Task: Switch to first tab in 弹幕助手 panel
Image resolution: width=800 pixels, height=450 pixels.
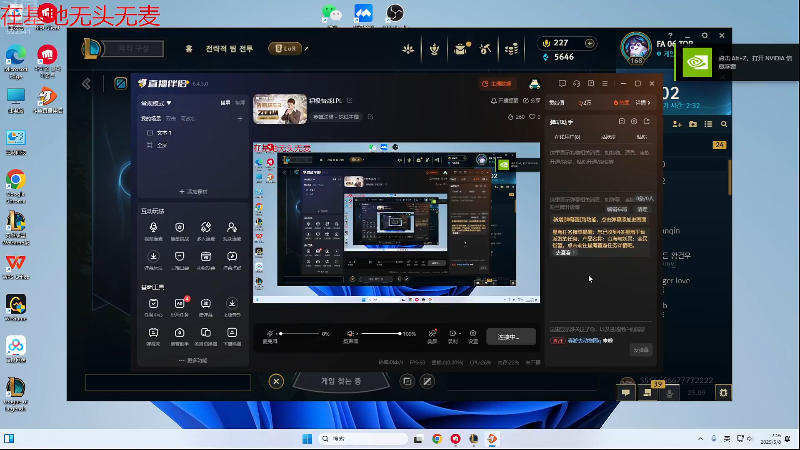Action: click(567, 137)
